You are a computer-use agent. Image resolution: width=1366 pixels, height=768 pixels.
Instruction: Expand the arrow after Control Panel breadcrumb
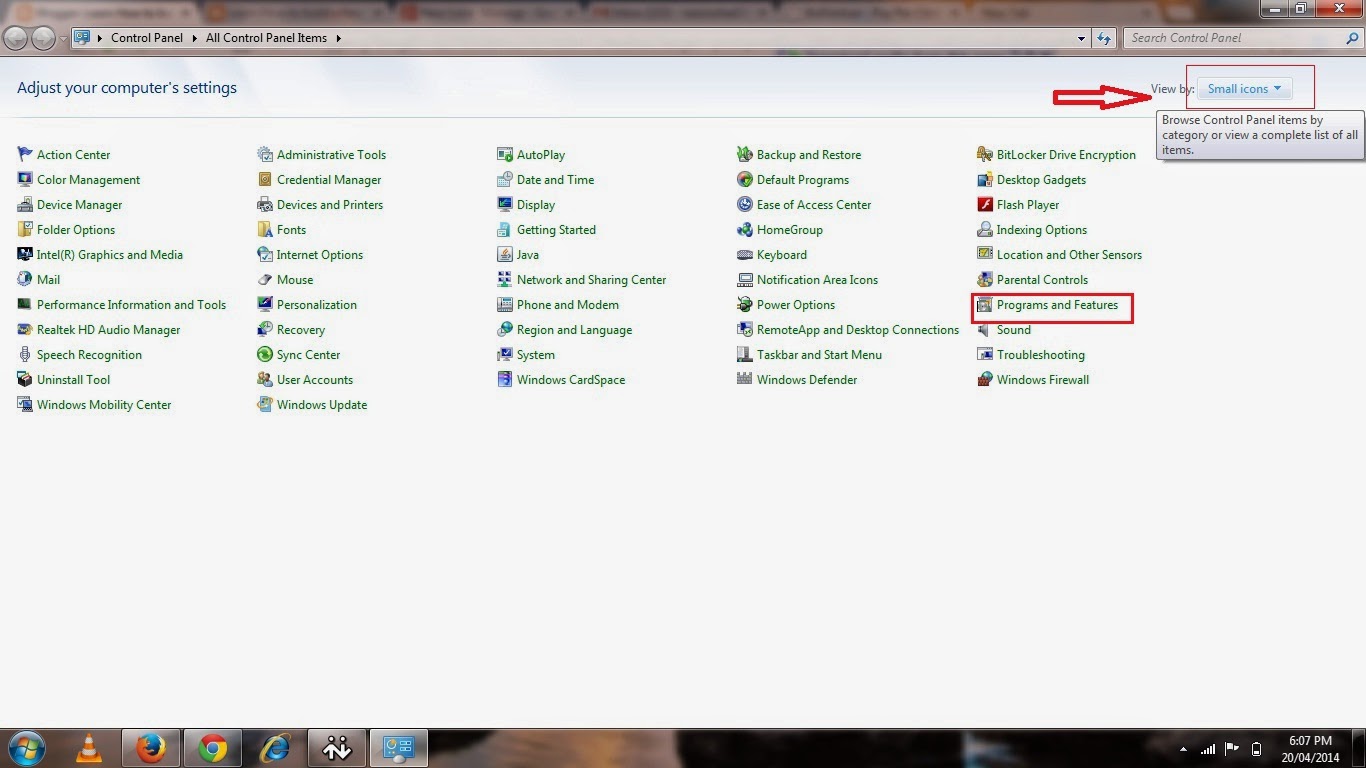pyautogui.click(x=195, y=38)
